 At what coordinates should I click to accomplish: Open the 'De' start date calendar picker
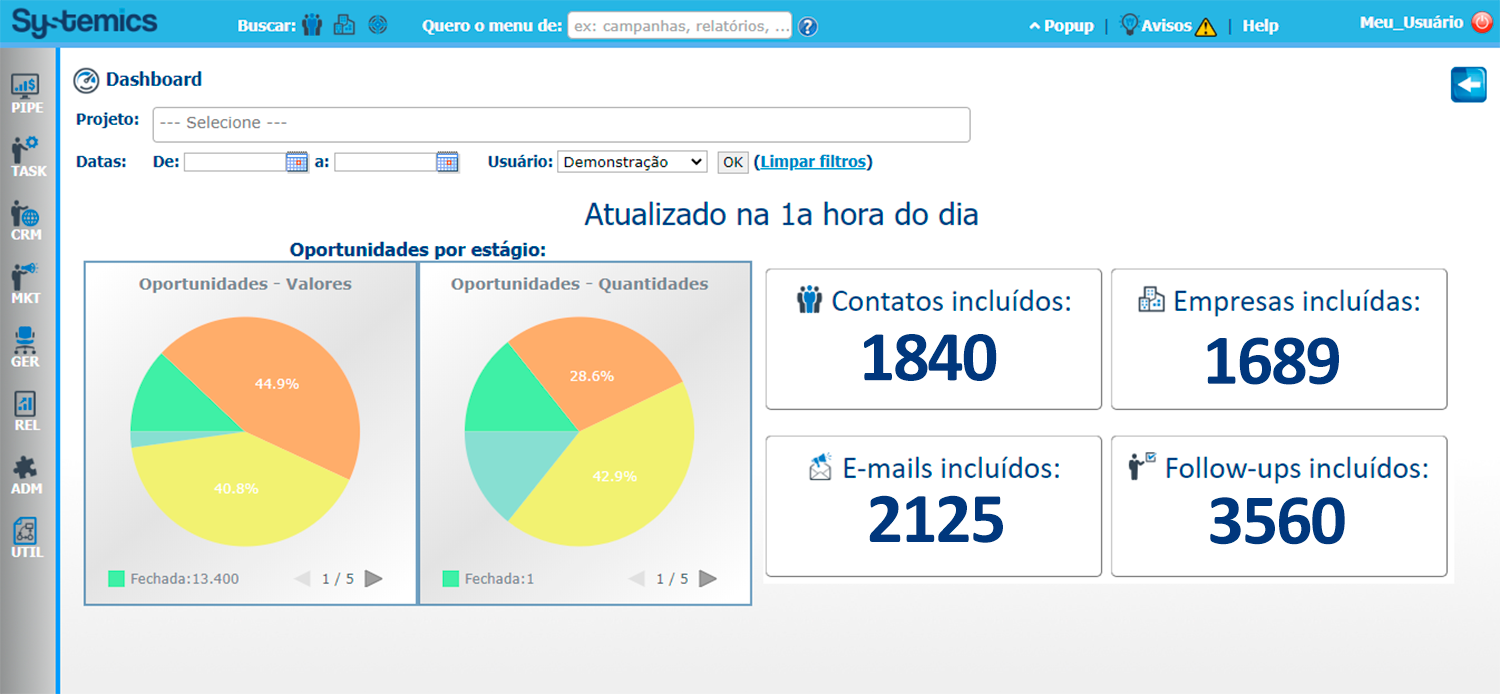click(297, 162)
